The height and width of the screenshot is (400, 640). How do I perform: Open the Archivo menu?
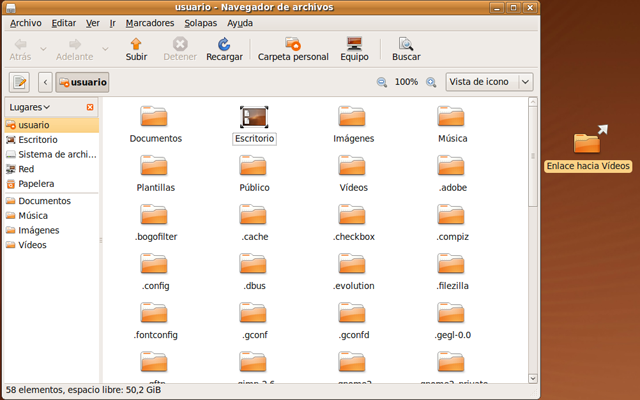[26, 22]
